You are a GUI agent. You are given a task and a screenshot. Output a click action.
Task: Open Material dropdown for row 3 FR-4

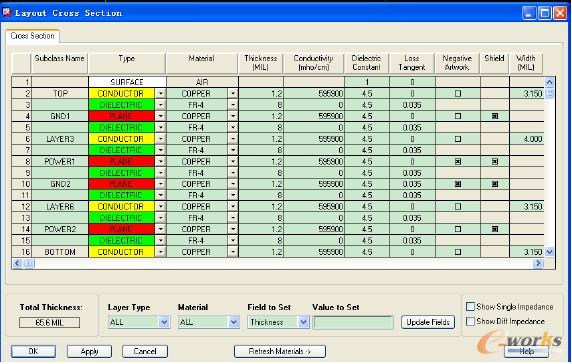tap(233, 105)
